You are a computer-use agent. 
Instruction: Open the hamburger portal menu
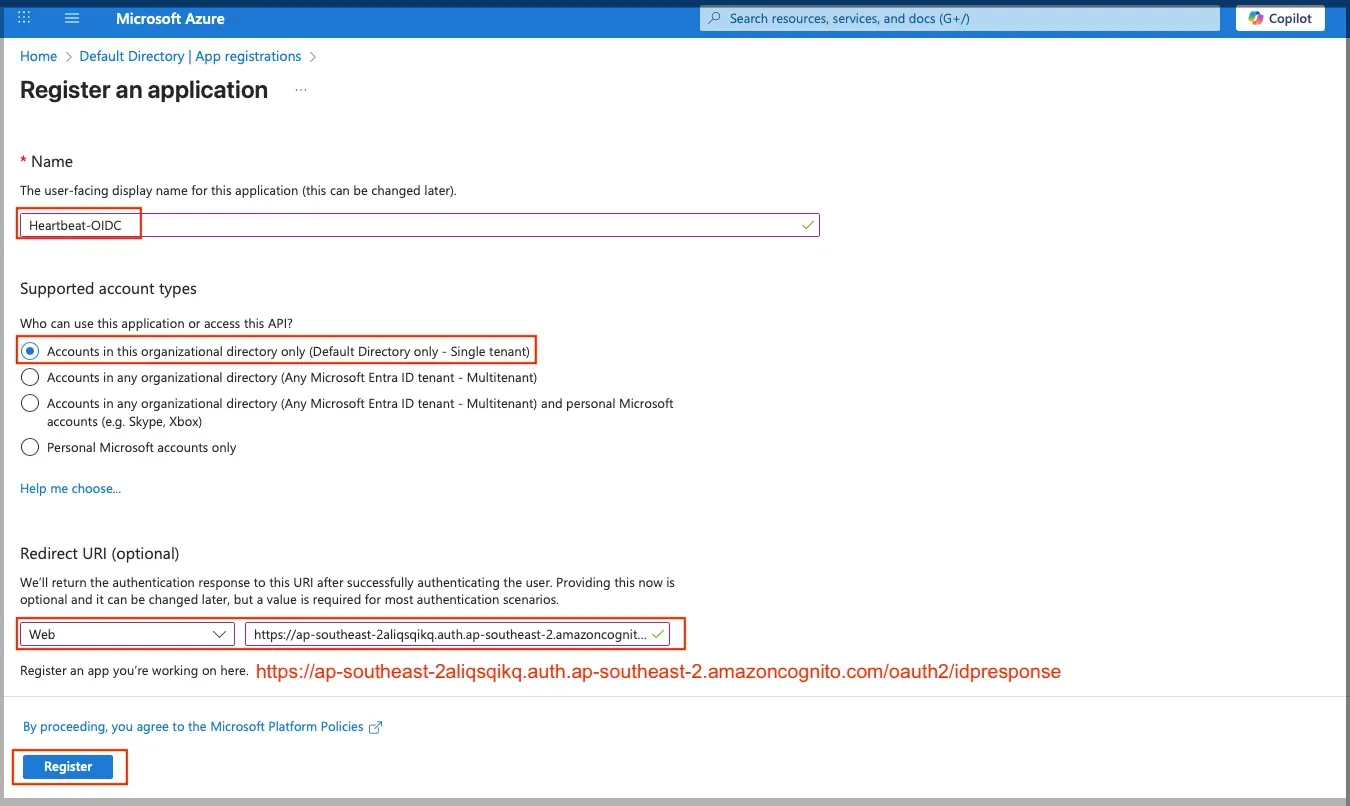pos(72,19)
